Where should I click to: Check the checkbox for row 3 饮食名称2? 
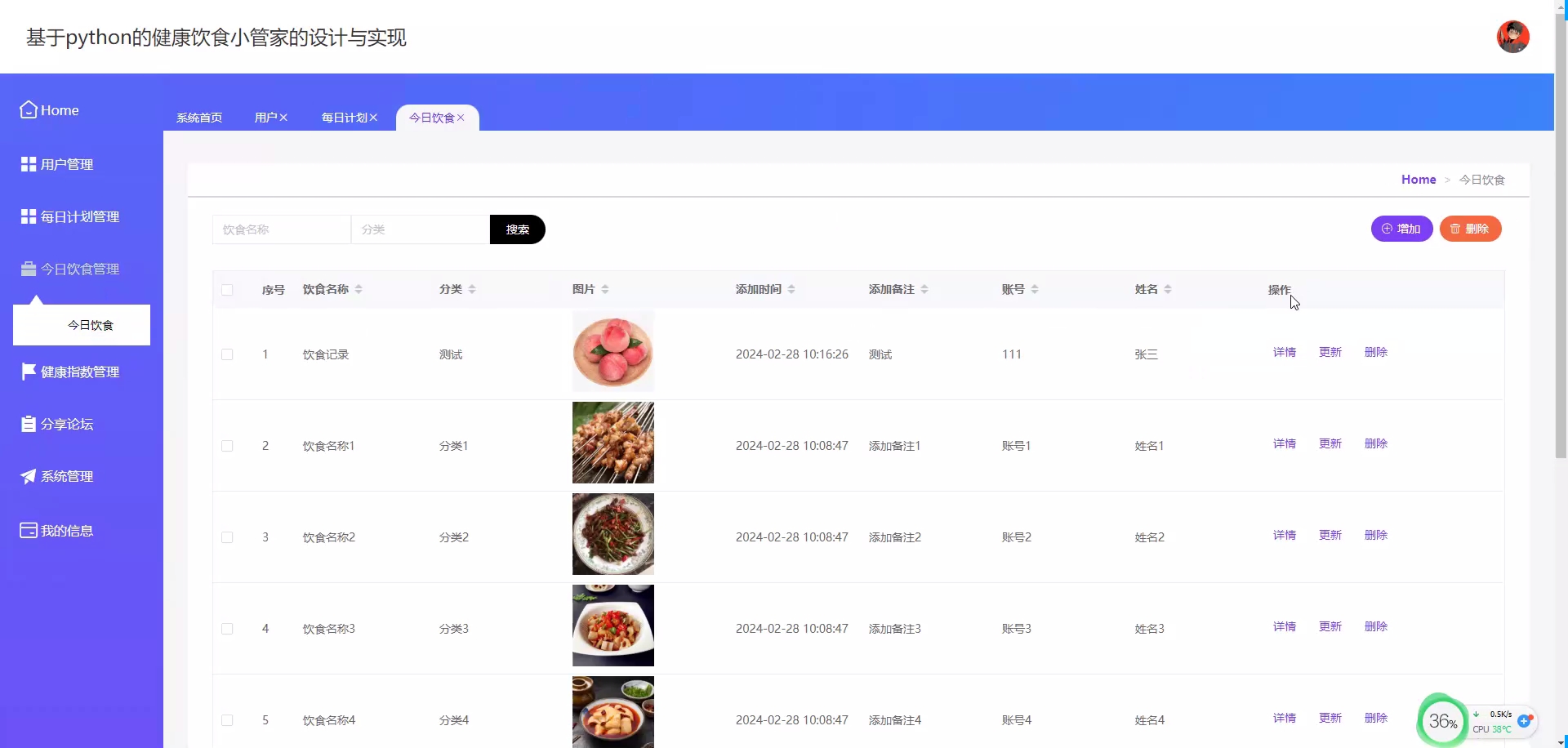pos(227,537)
